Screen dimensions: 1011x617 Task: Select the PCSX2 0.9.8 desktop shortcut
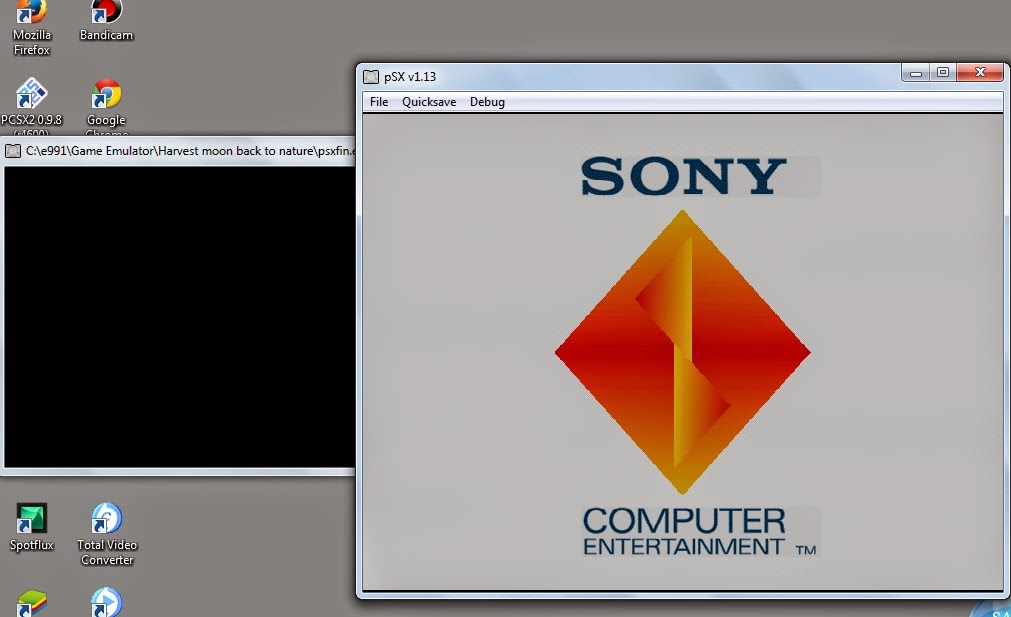click(31, 106)
